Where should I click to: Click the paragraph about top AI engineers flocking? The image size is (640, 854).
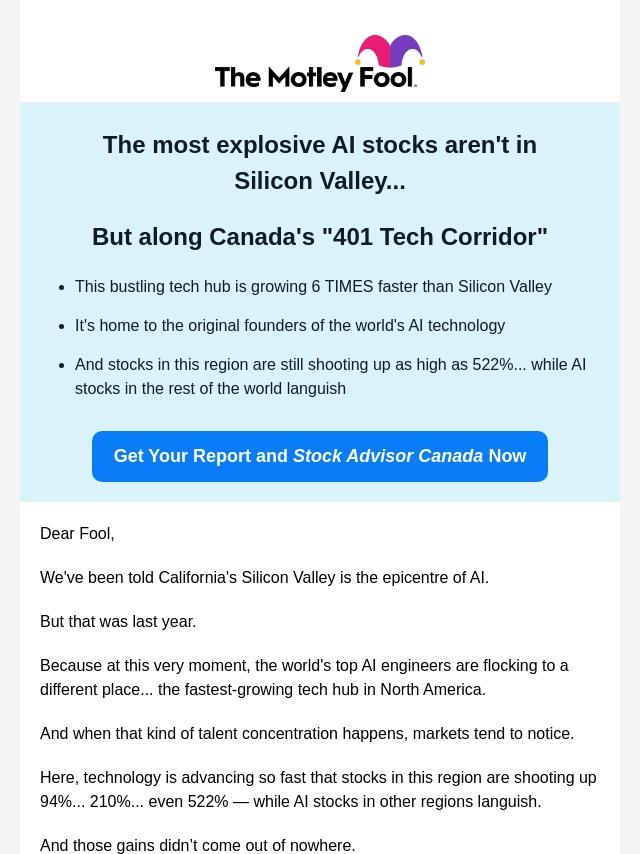point(304,666)
